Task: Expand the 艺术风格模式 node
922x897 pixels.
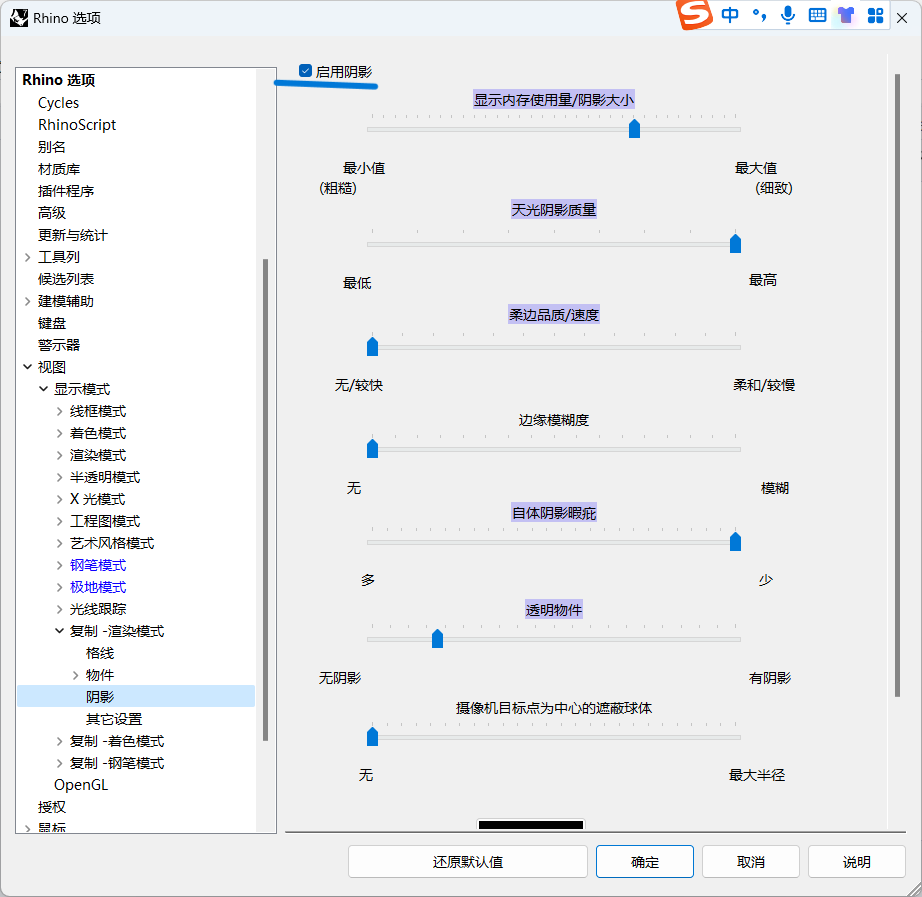Action: [59, 543]
